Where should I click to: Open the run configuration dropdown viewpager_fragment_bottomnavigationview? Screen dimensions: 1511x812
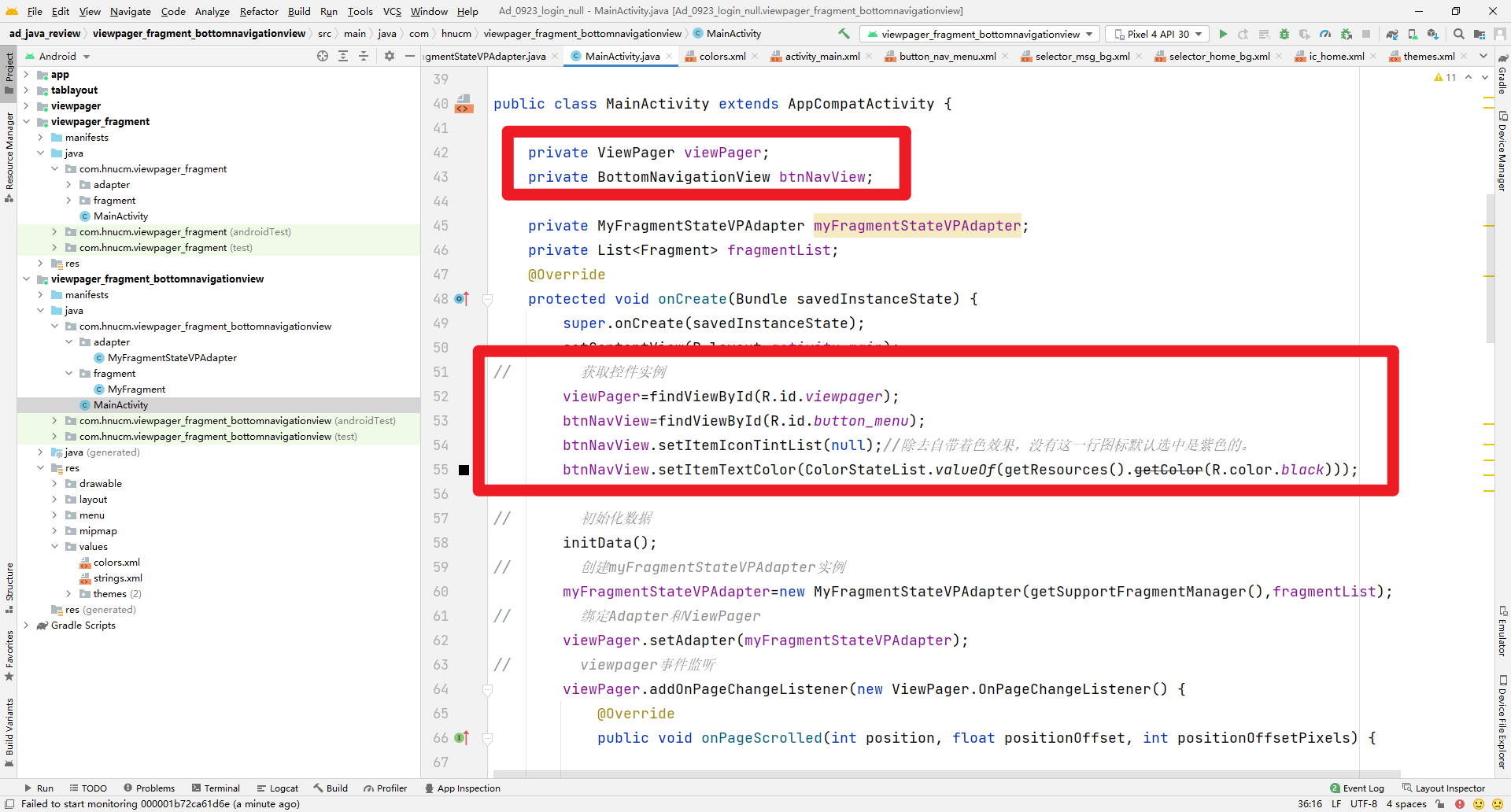(x=980, y=34)
